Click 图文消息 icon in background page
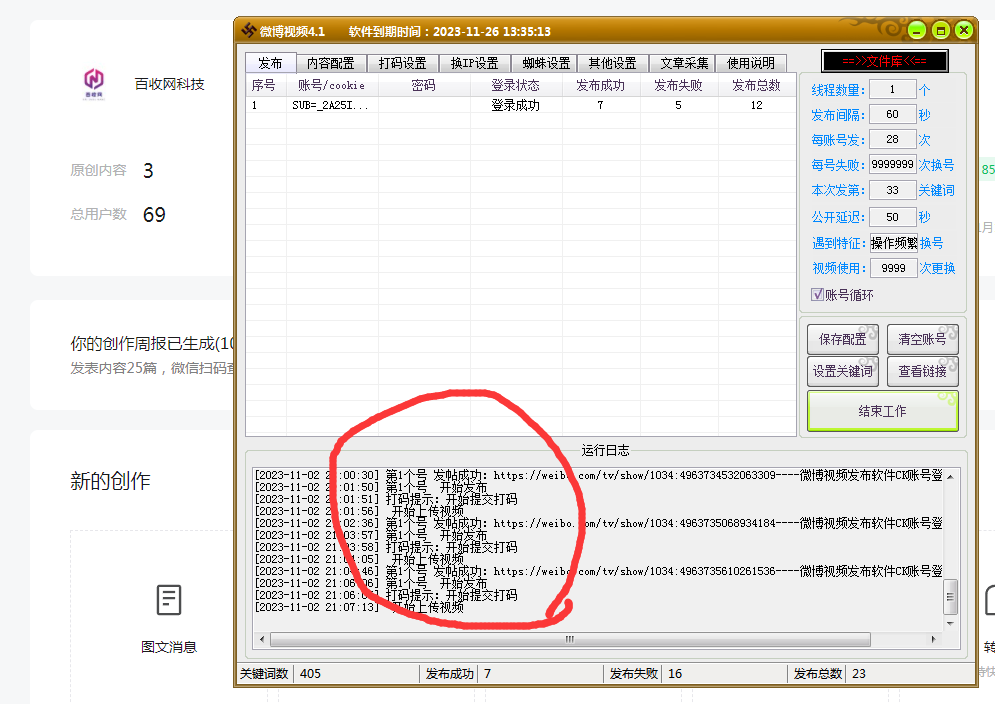The height and width of the screenshot is (704, 995). (x=169, y=600)
